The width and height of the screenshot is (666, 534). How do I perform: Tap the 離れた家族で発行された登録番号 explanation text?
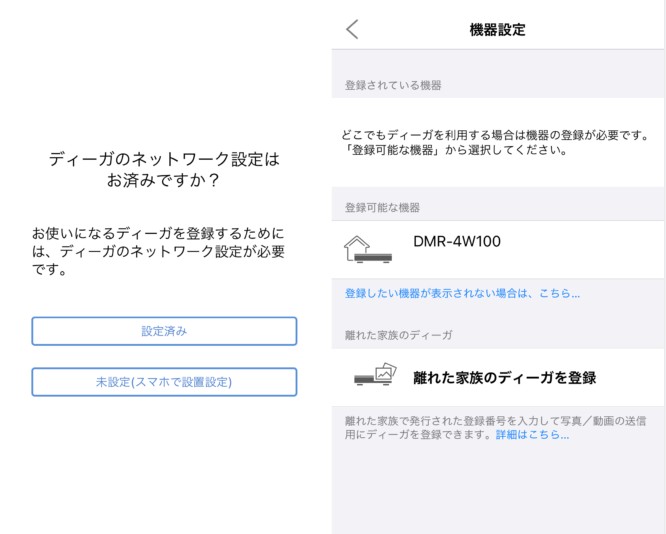495,428
